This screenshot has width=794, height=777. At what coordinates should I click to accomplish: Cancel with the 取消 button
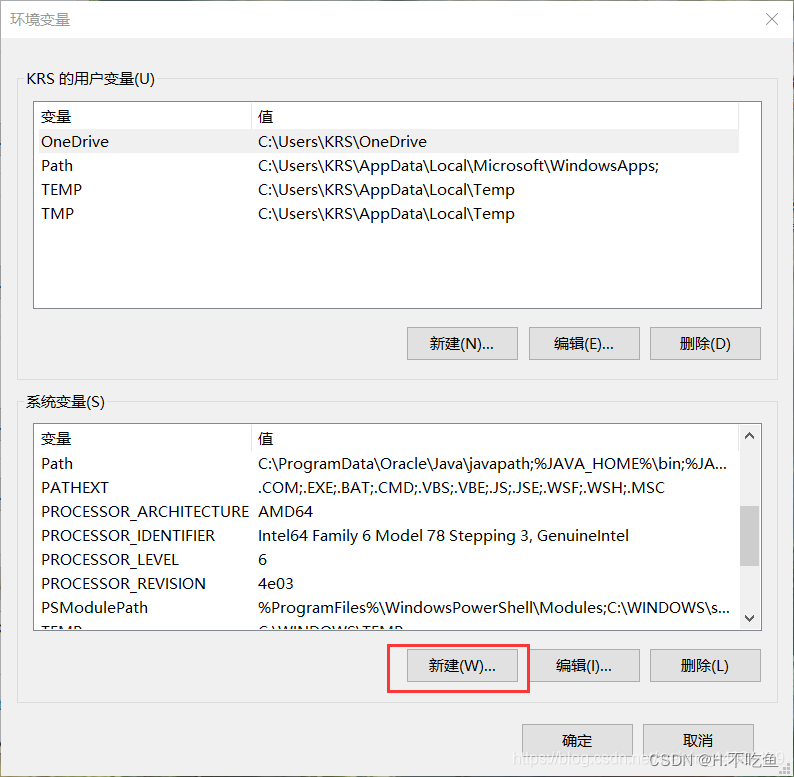[x=698, y=741]
